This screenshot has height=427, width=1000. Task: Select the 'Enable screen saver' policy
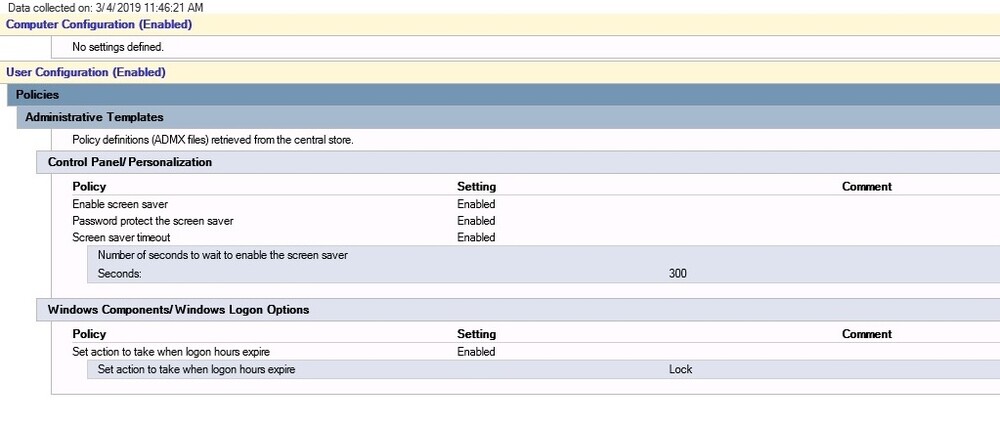point(120,204)
